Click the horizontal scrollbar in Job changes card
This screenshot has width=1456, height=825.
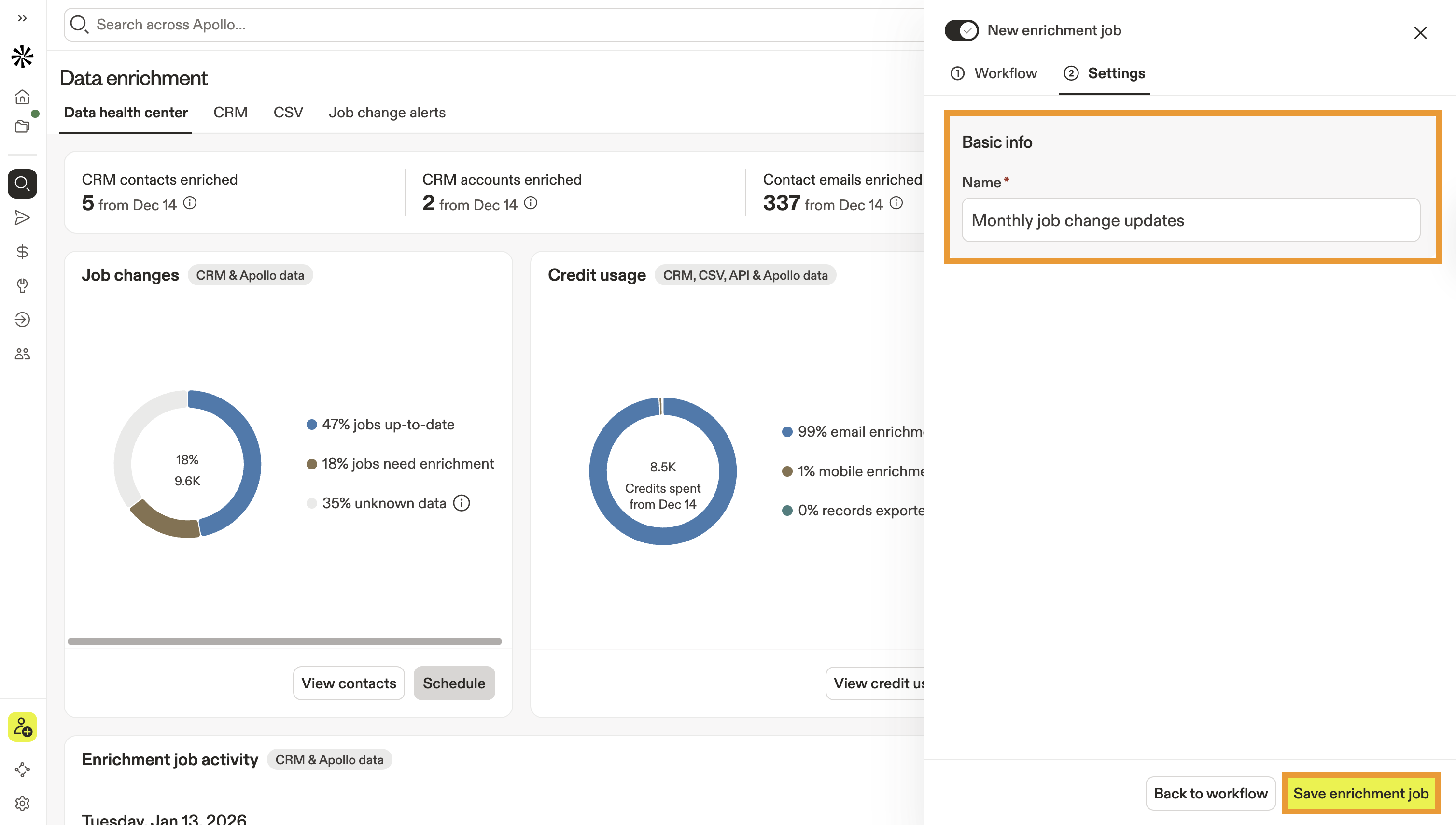[284, 641]
